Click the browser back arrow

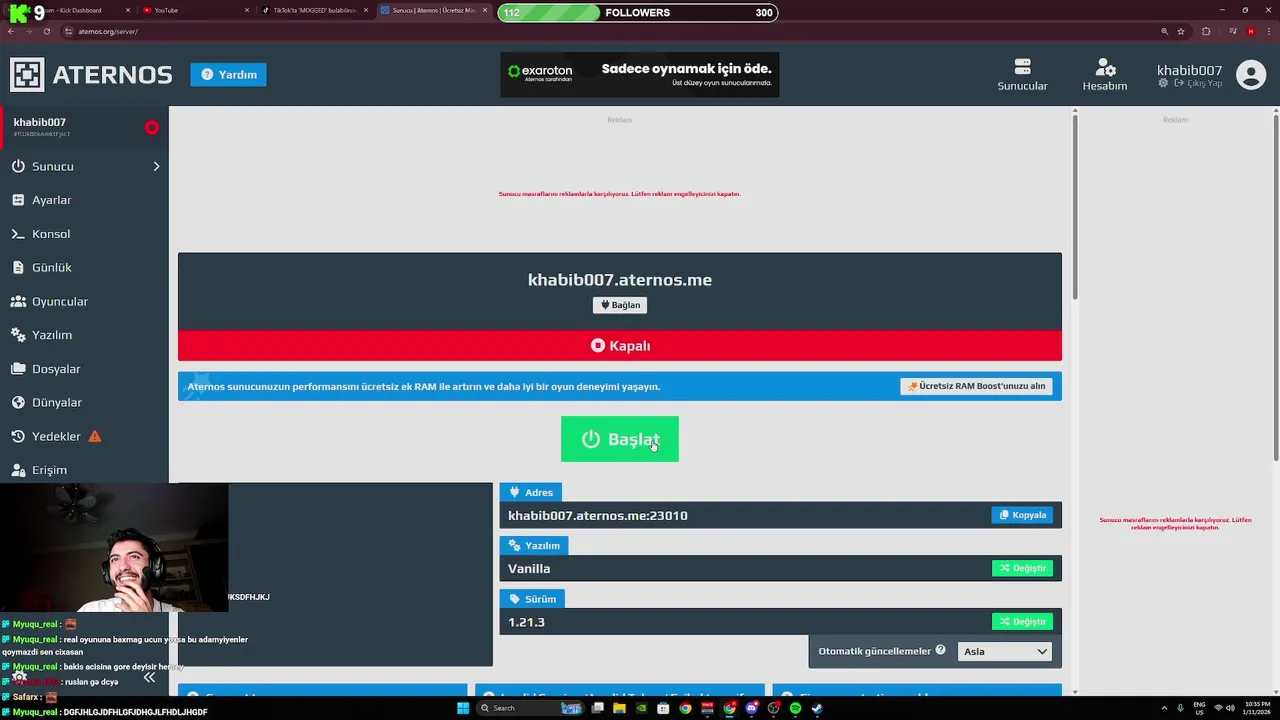point(11,31)
